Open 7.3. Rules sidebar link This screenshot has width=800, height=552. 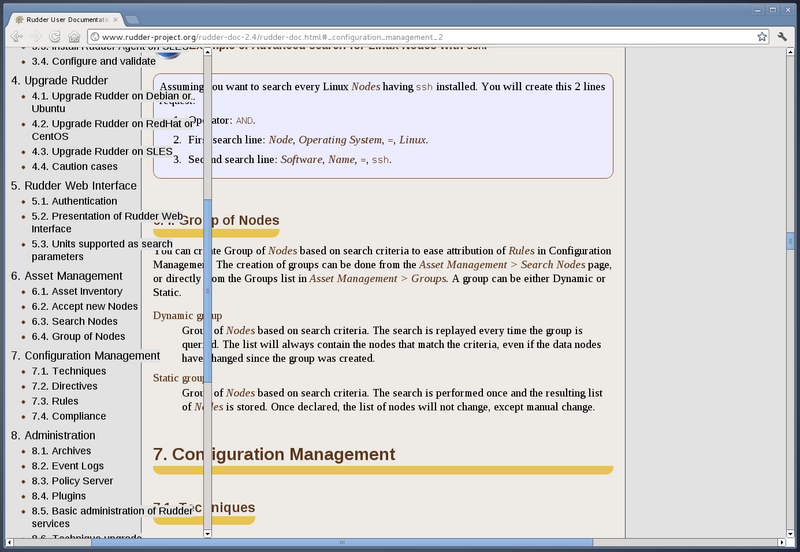(55, 401)
